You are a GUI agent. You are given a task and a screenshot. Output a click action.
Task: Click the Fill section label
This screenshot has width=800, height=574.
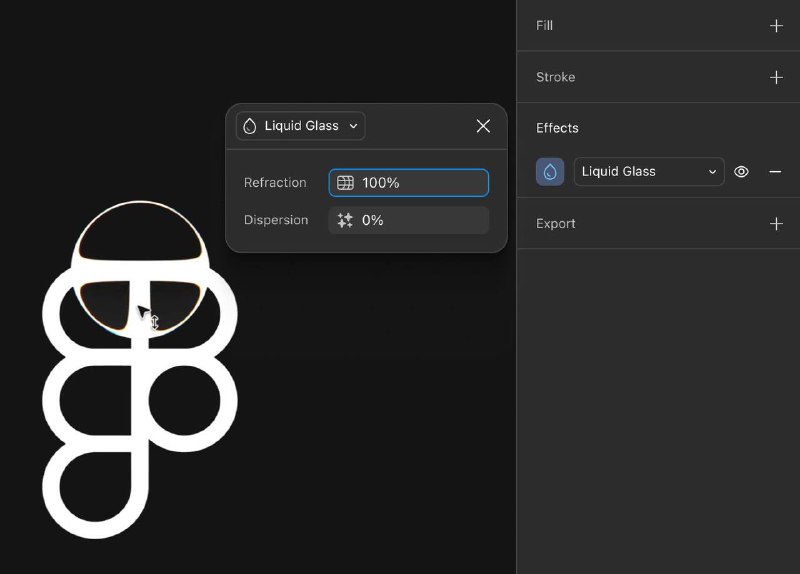tap(544, 26)
